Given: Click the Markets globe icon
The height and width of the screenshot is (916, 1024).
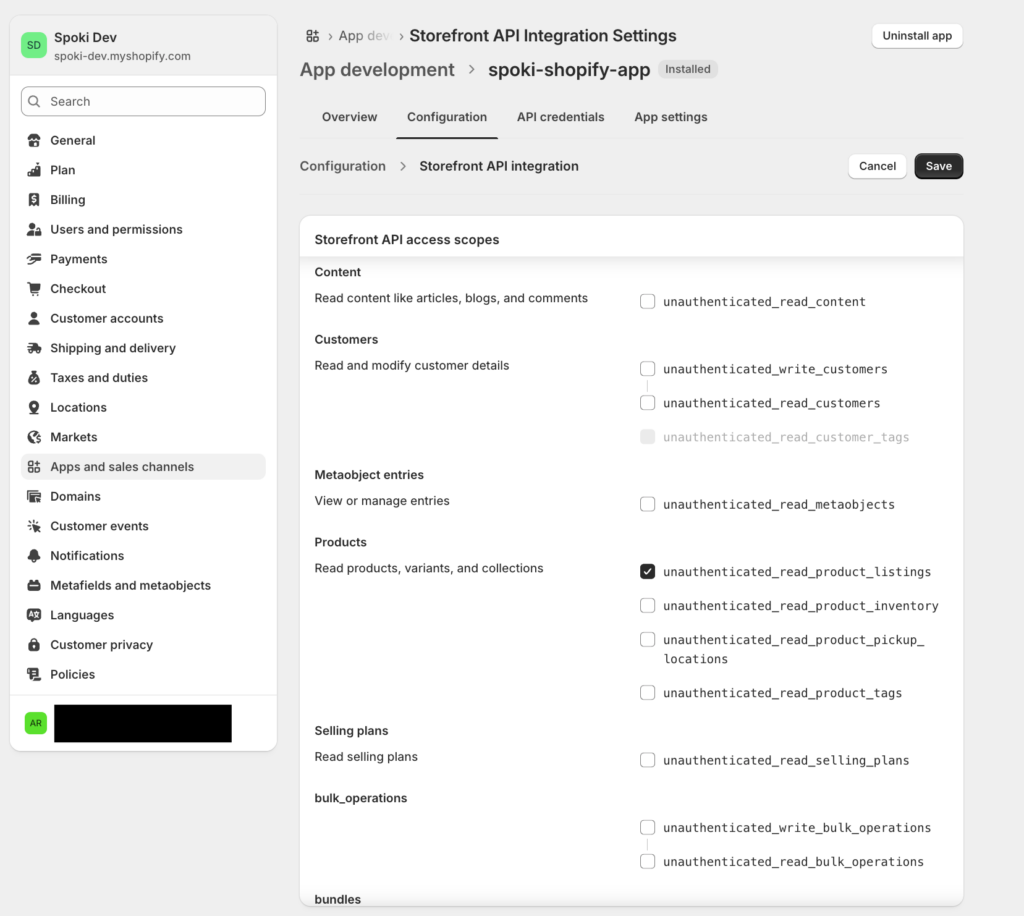Looking at the screenshot, I should coord(34,437).
